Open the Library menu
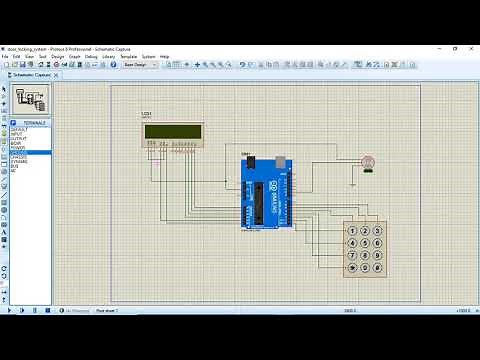Image resolution: width=480 pixels, height=360 pixels. [108, 57]
